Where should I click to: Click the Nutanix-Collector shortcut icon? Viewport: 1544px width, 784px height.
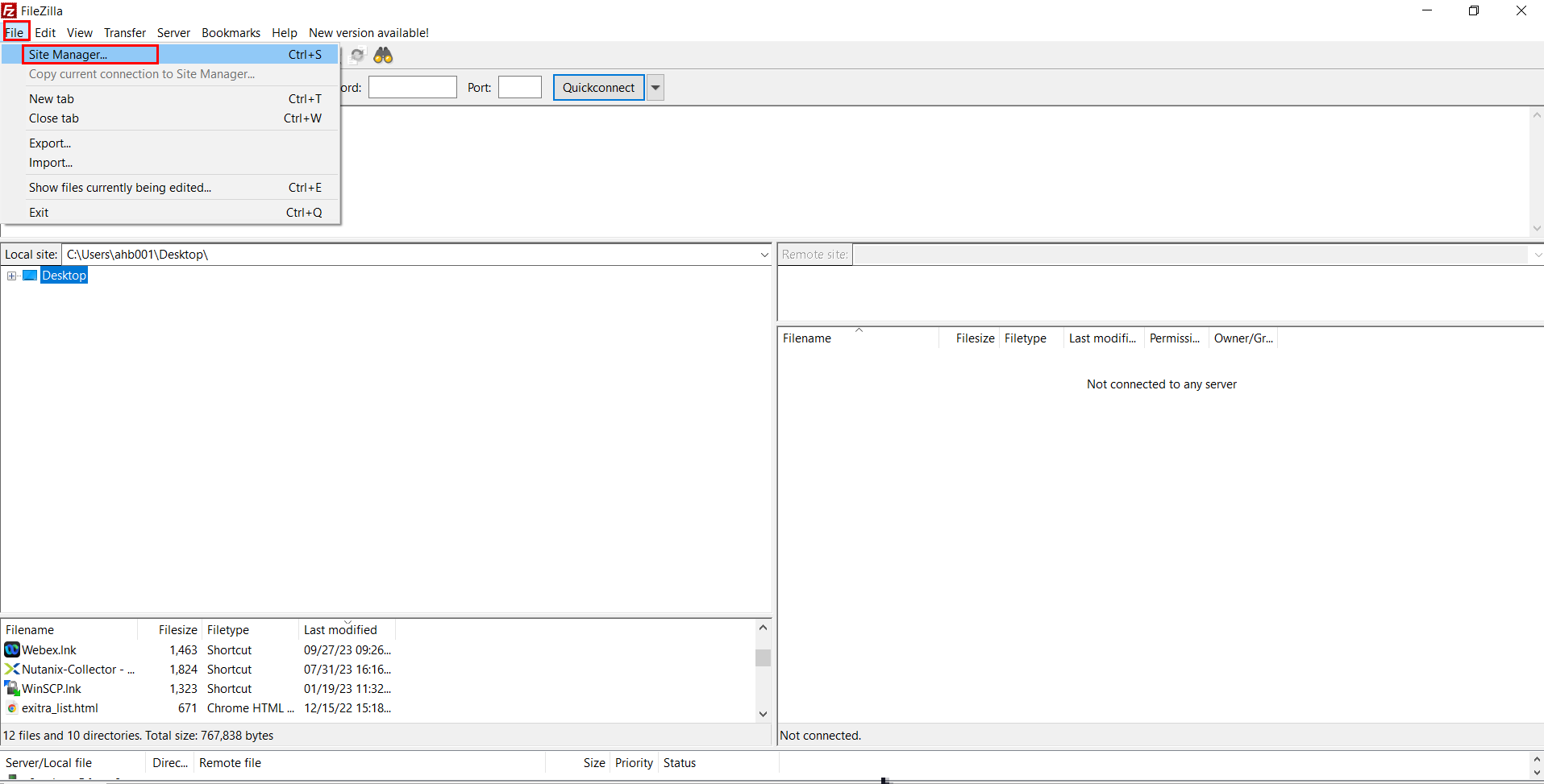point(12,669)
